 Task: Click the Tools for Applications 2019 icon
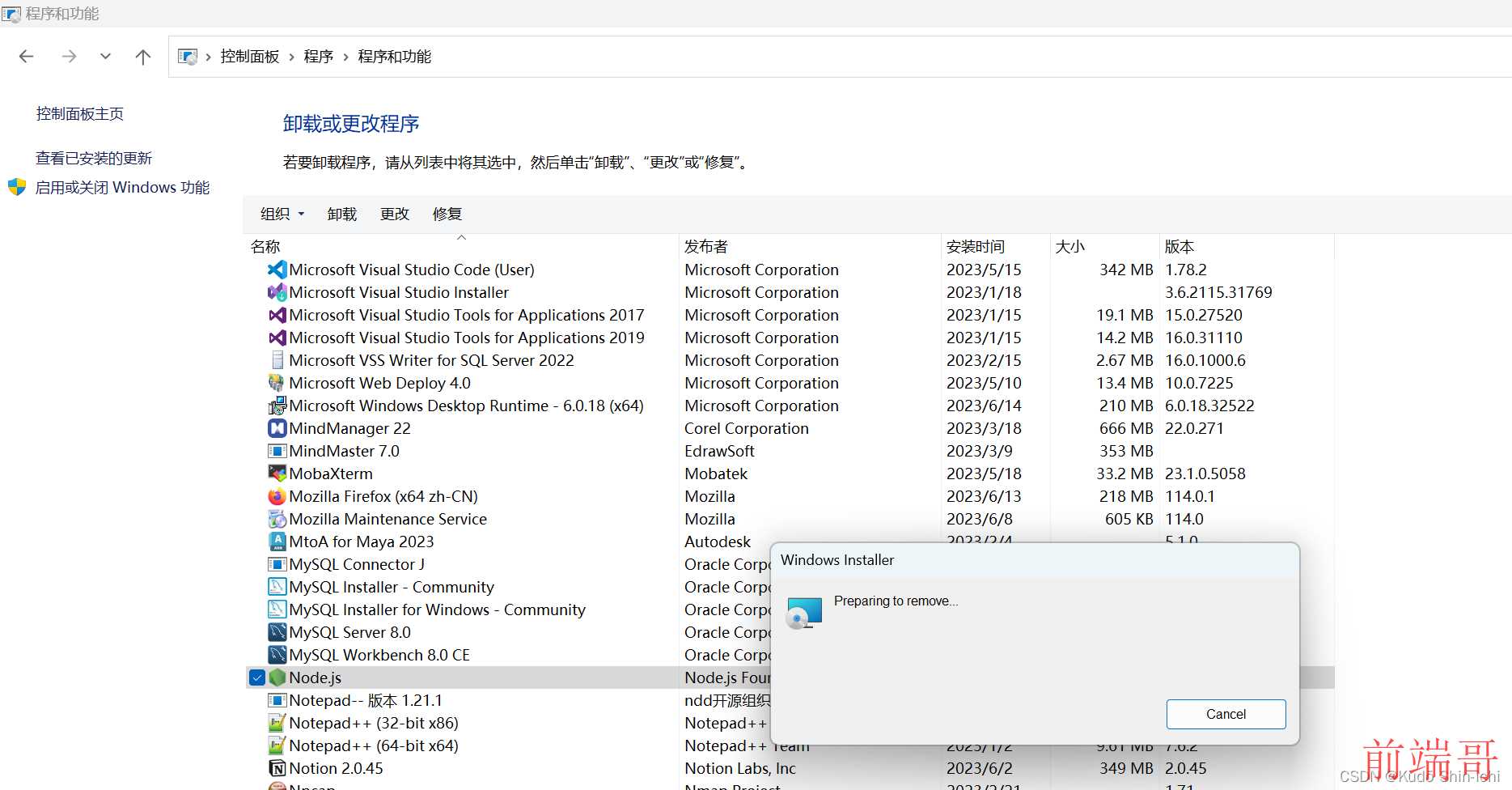pos(277,338)
